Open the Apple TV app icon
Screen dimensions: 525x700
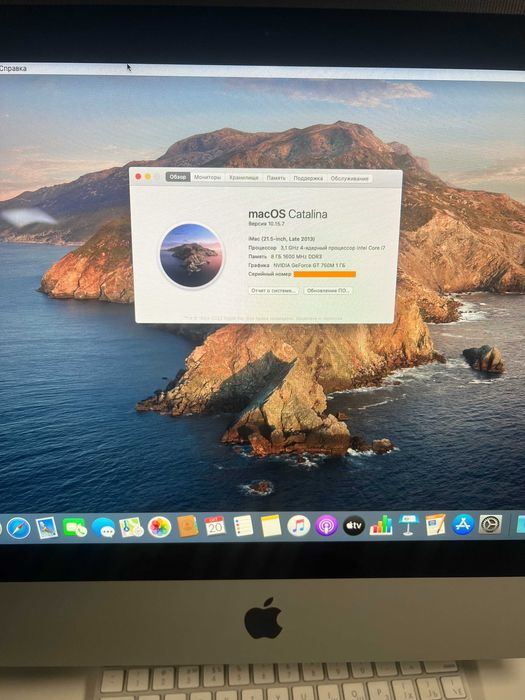coord(354,525)
